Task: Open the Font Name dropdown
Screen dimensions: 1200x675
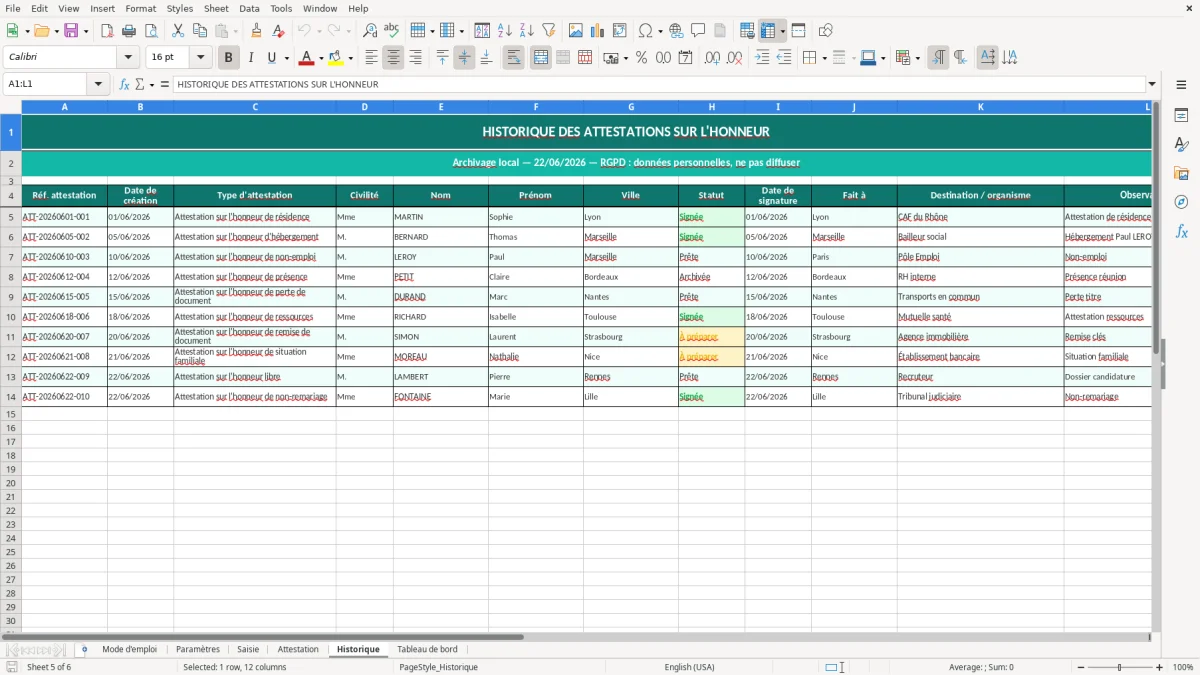Action: click(x=128, y=58)
